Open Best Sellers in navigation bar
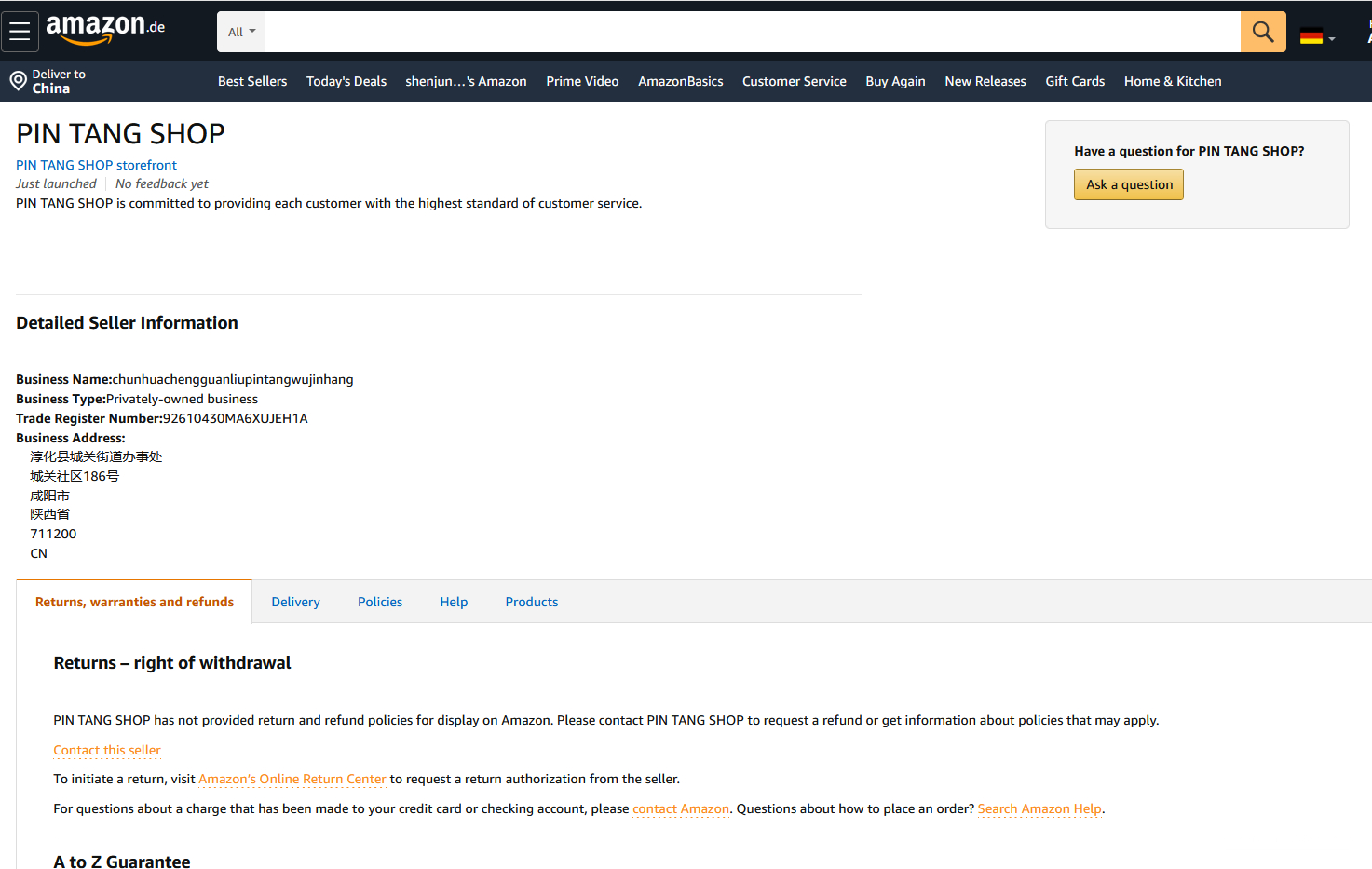 click(252, 81)
